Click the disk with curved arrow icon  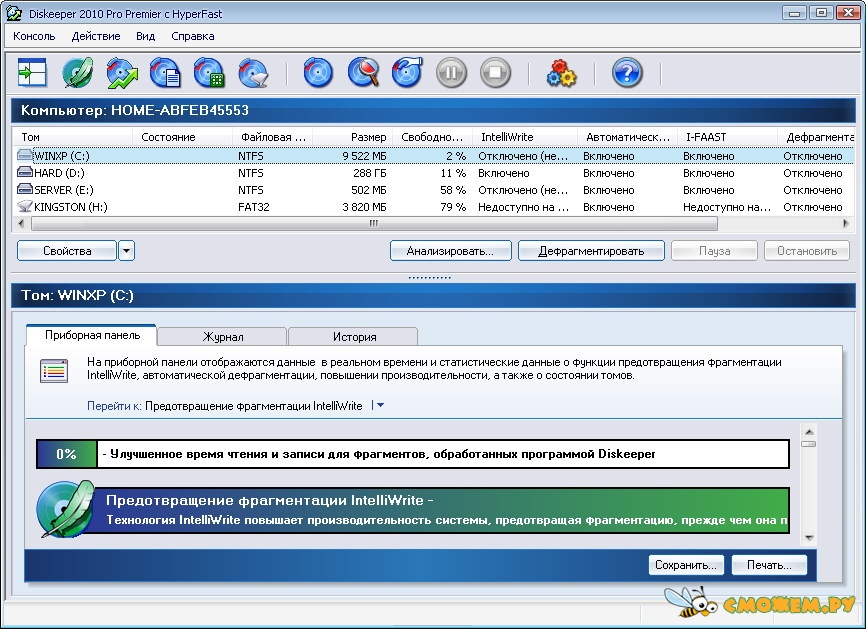pos(407,72)
